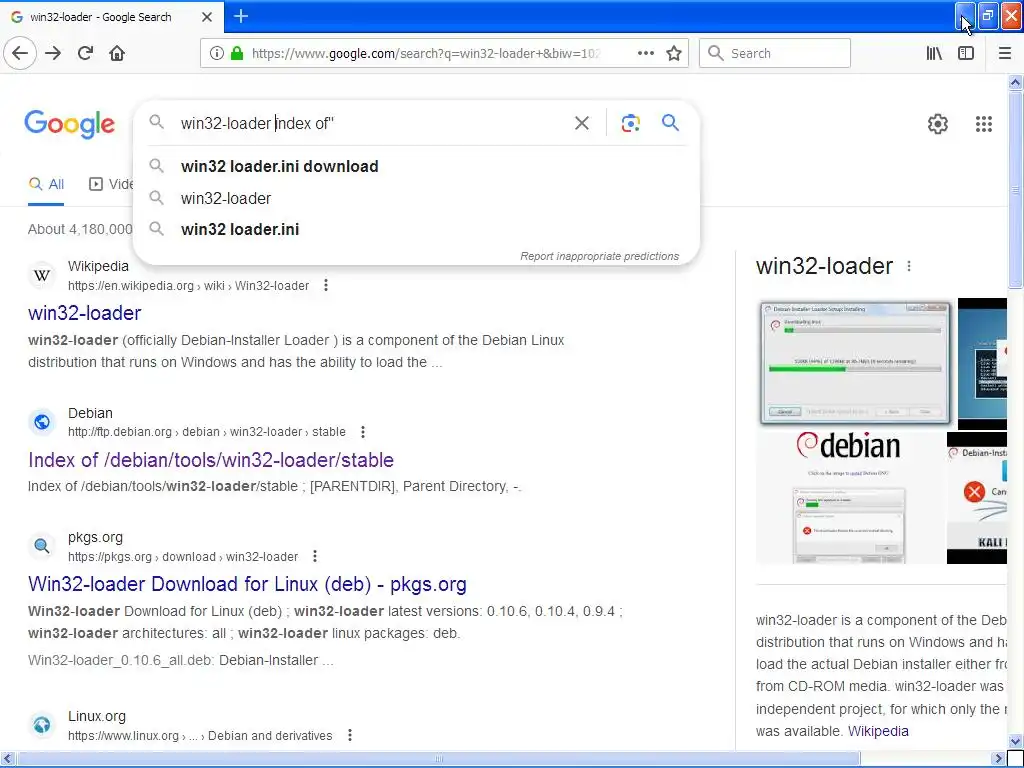1024x768 pixels.
Task: Choose the suggestion win32 loader.ini download
Action: (x=417, y=167)
